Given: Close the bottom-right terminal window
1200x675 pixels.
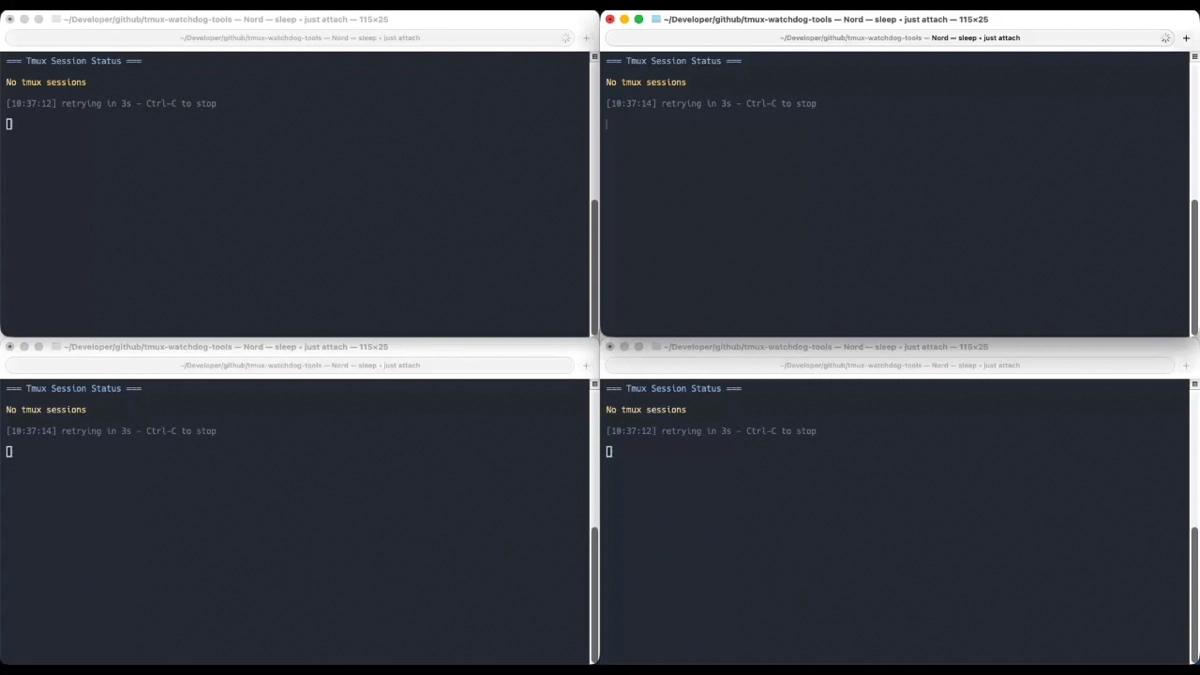Looking at the screenshot, I should click(x=610, y=347).
